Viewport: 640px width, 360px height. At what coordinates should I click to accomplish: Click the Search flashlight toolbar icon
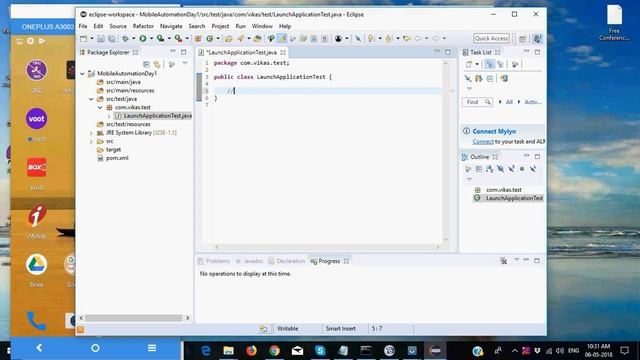tap(241, 38)
